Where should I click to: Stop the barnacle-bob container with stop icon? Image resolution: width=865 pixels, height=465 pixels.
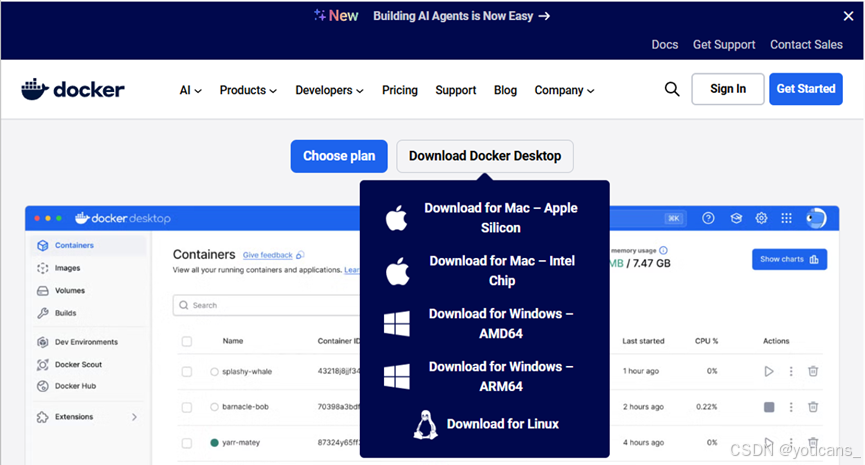[x=769, y=407]
